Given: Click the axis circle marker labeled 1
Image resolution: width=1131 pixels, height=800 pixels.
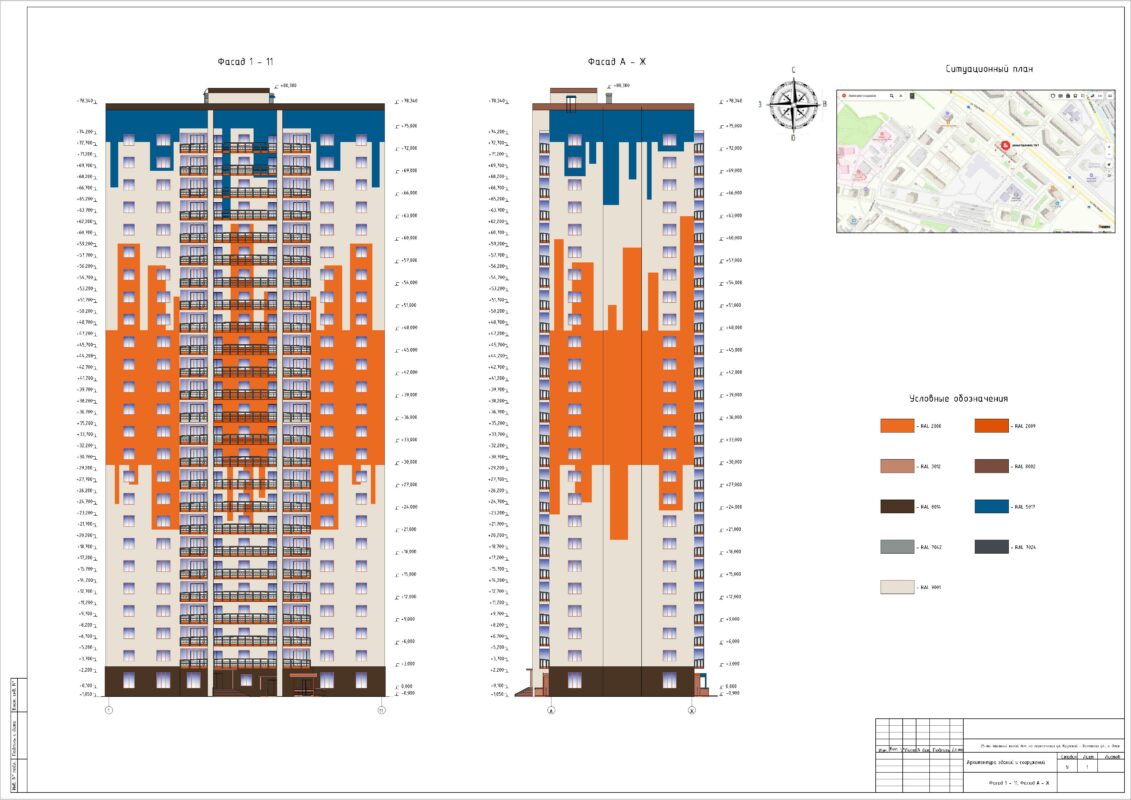Looking at the screenshot, I should pyautogui.click(x=107, y=711).
